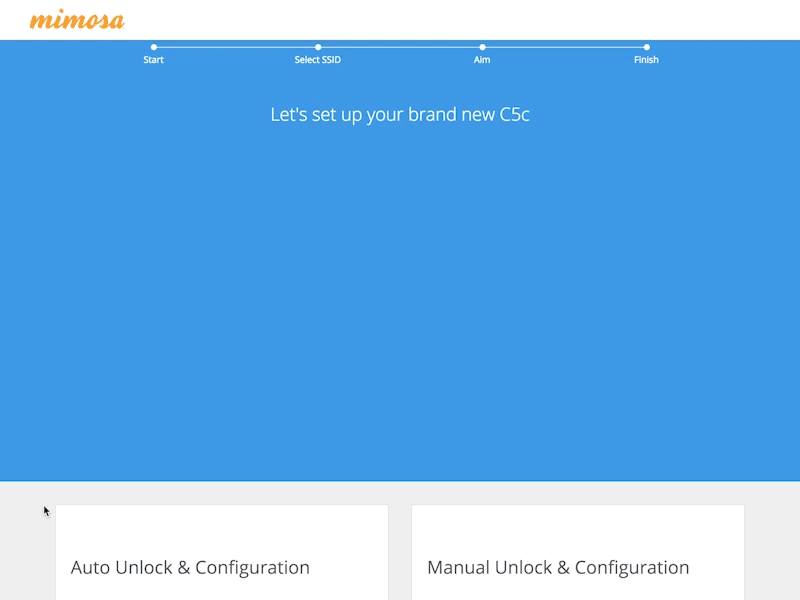
Task: Click the Aim step dot
Action: (x=482, y=47)
